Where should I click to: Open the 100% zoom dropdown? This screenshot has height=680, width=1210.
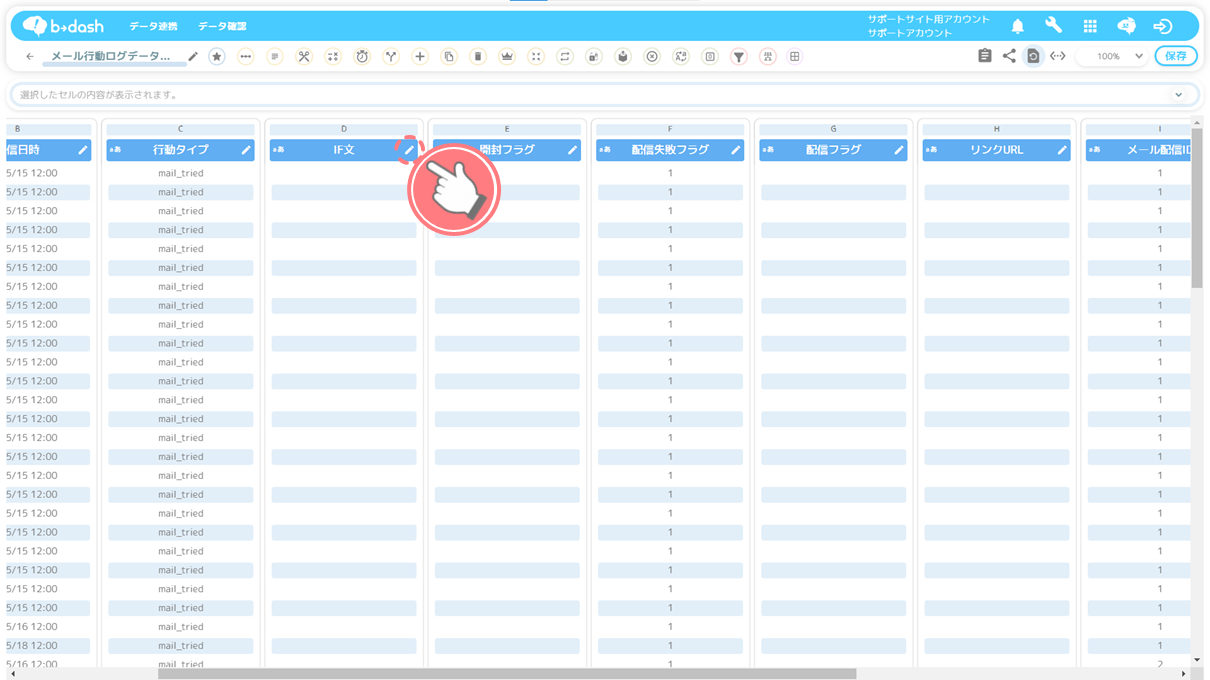coord(1112,57)
